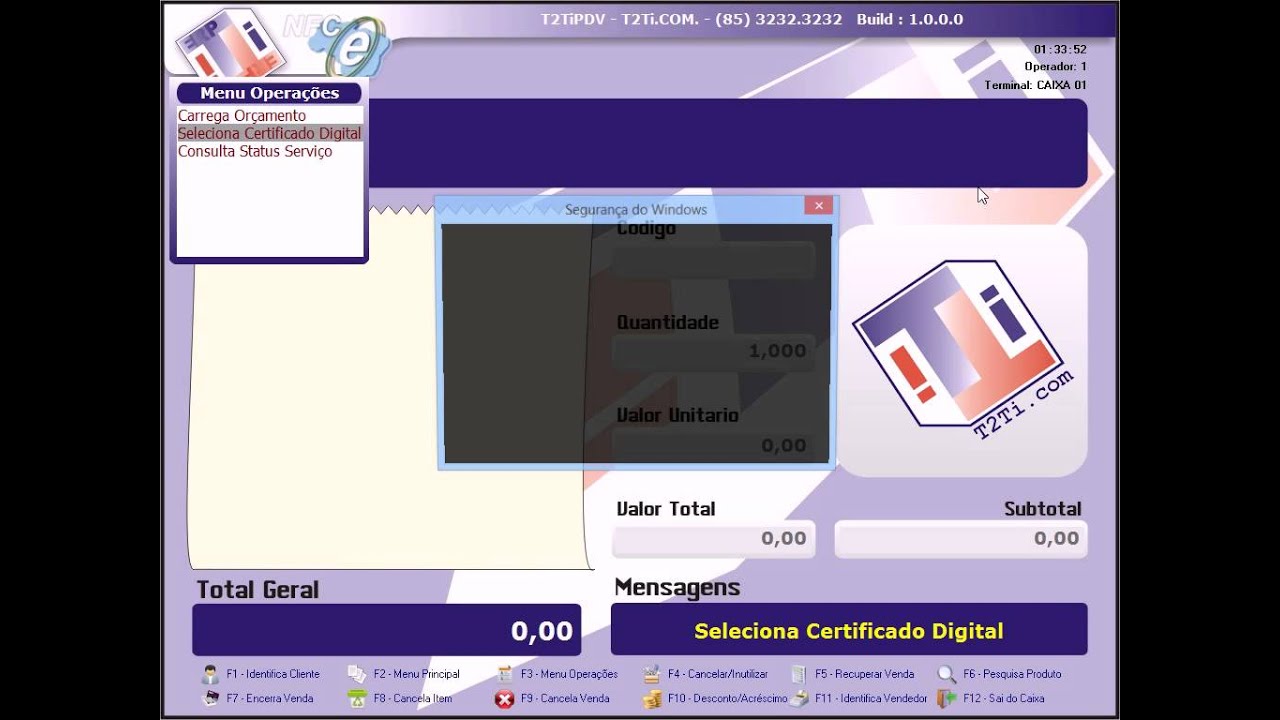The image size is (1280, 720).
Task: Click the NFC-e logo in header
Action: pyautogui.click(x=337, y=45)
